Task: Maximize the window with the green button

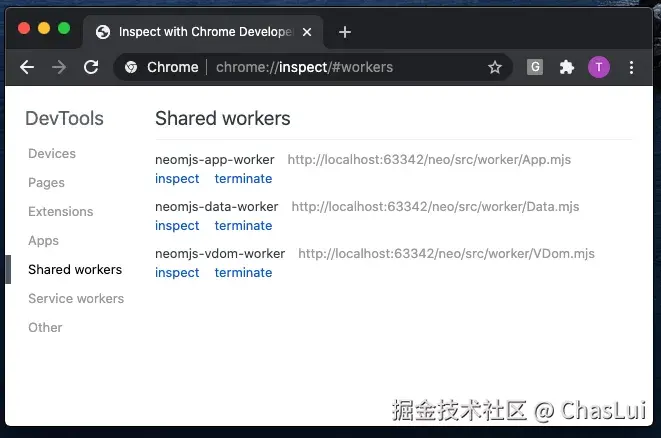Action: pos(64,28)
